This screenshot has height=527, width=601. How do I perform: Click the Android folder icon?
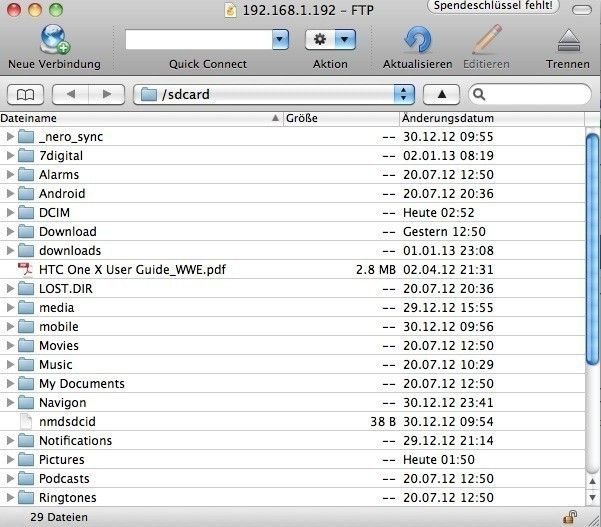[x=26, y=194]
